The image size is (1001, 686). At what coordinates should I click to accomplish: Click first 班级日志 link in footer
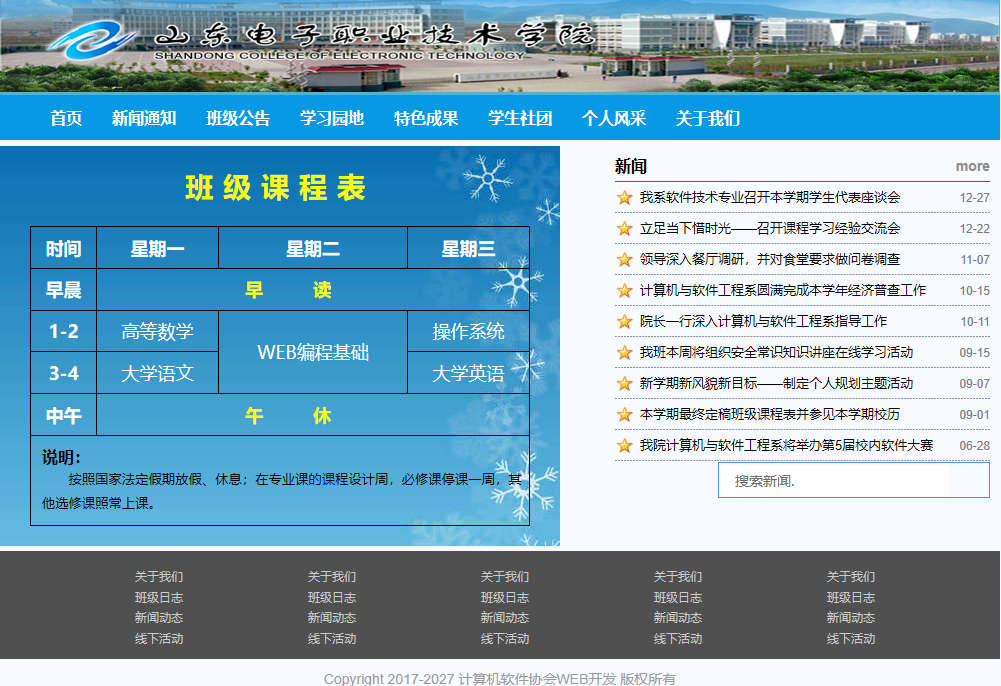pyautogui.click(x=159, y=598)
